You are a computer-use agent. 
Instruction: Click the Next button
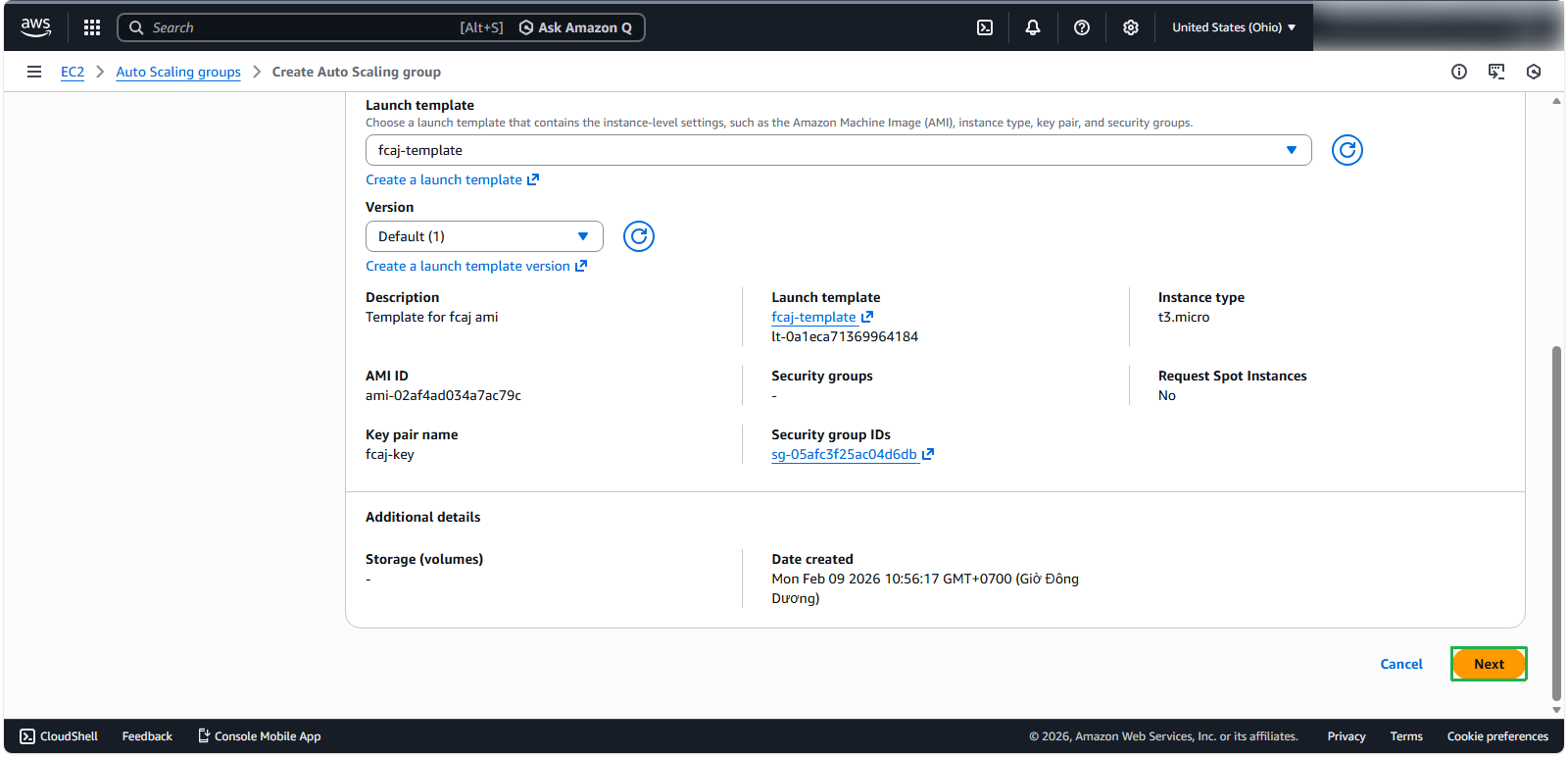(1489, 664)
